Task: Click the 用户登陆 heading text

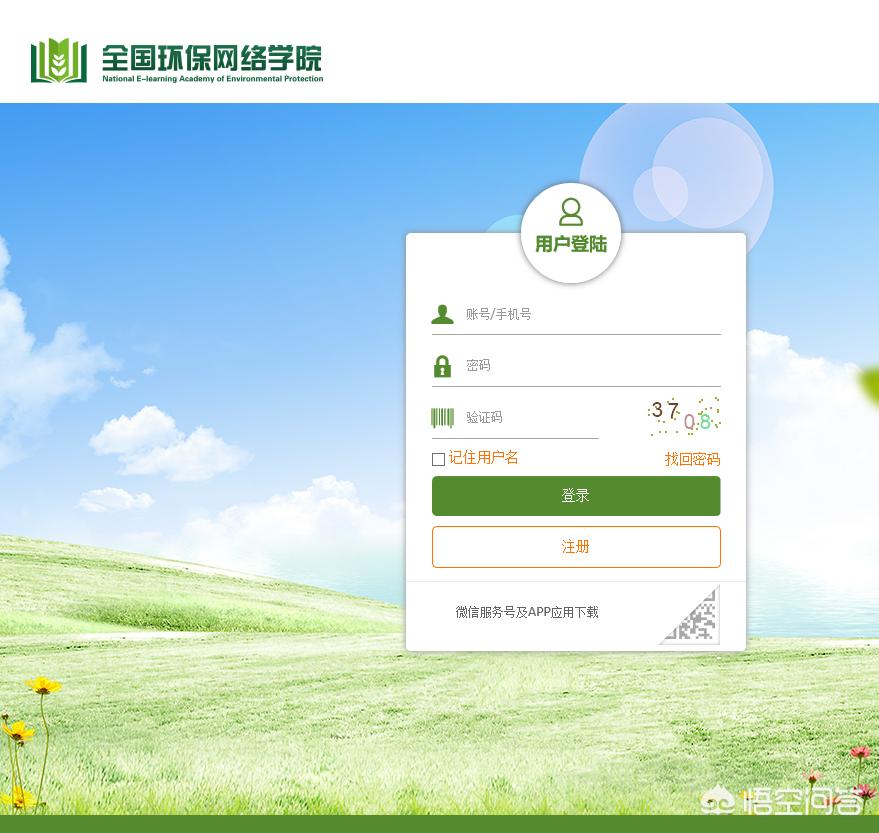Action: coord(571,244)
